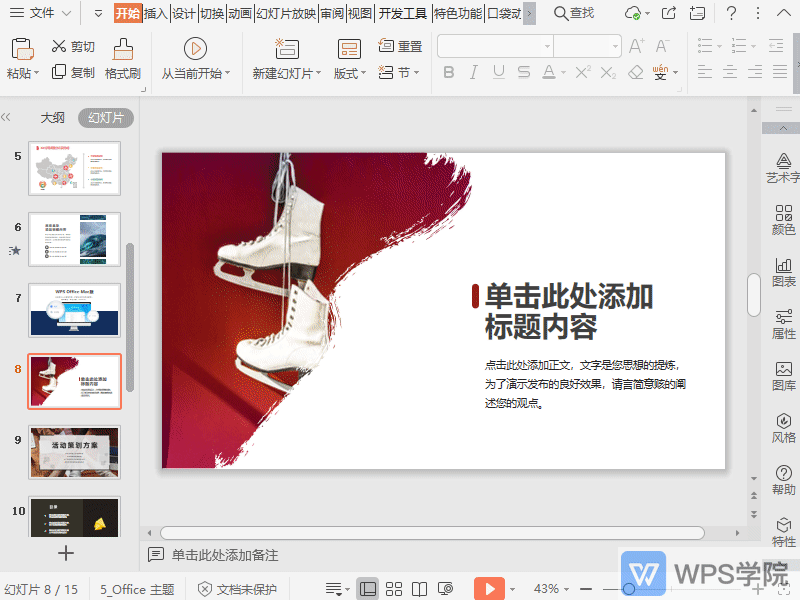The height and width of the screenshot is (600, 800).
Task: Click 单击此处添加备注 notes area
Action: pyautogui.click(x=225, y=555)
